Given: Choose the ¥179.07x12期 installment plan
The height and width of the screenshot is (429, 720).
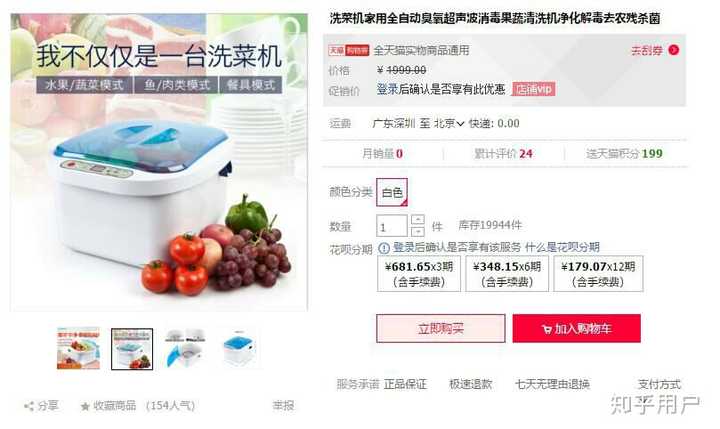Looking at the screenshot, I should [598, 274].
